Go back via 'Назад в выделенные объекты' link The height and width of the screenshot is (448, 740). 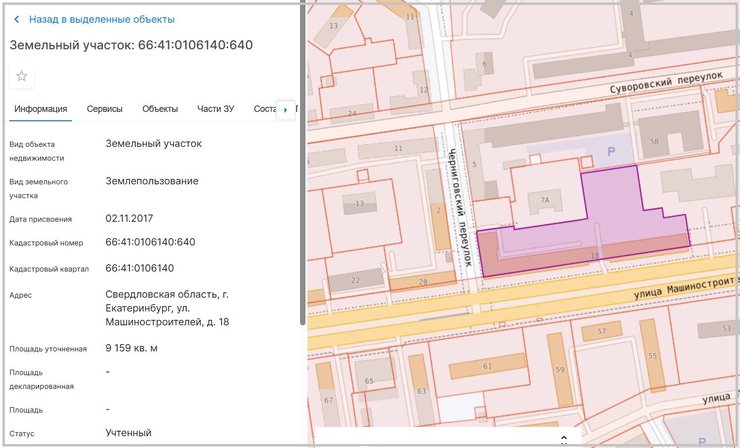102,19
